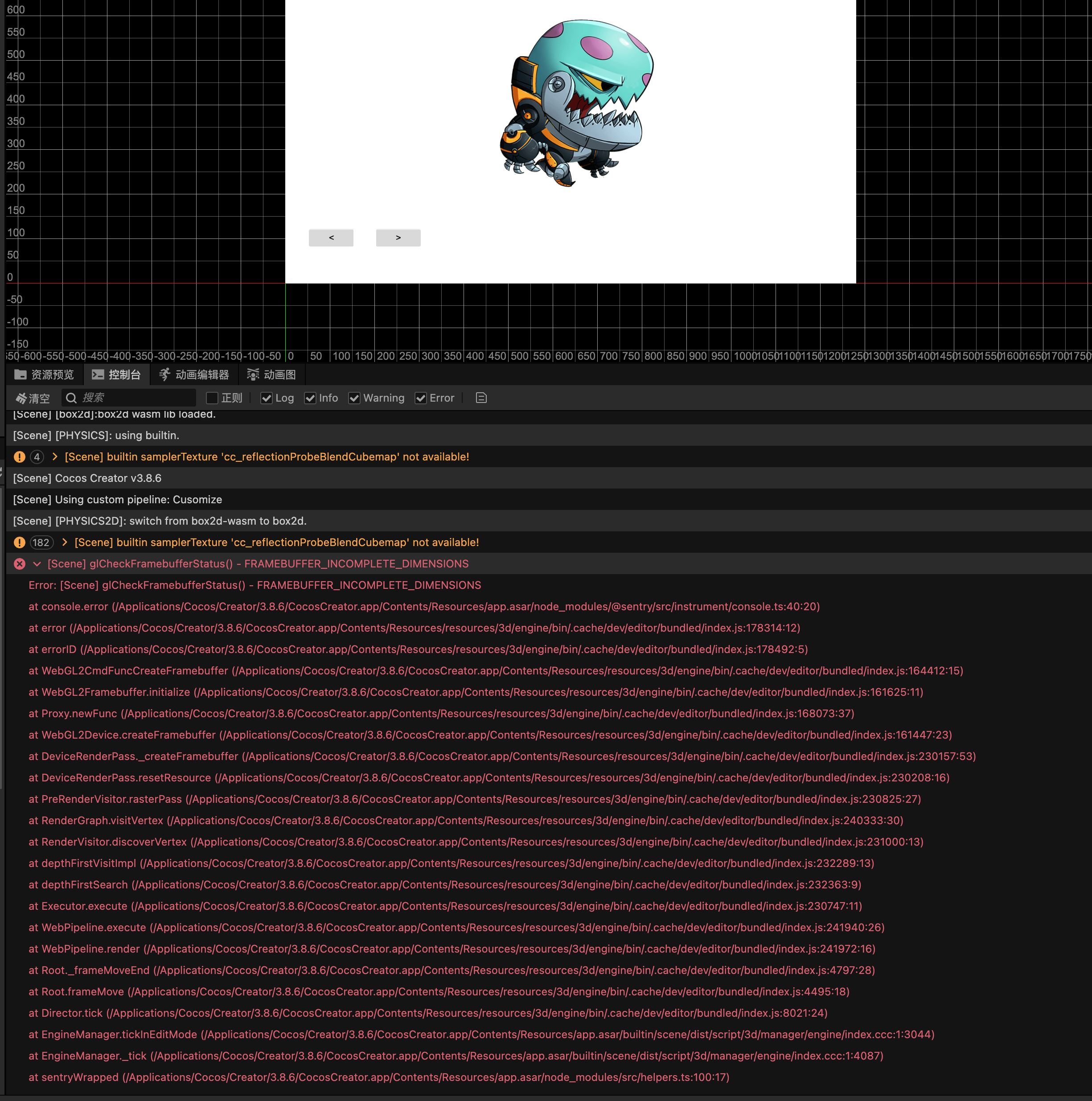
Task: Uncheck the Log filter checkbox
Action: click(x=266, y=398)
